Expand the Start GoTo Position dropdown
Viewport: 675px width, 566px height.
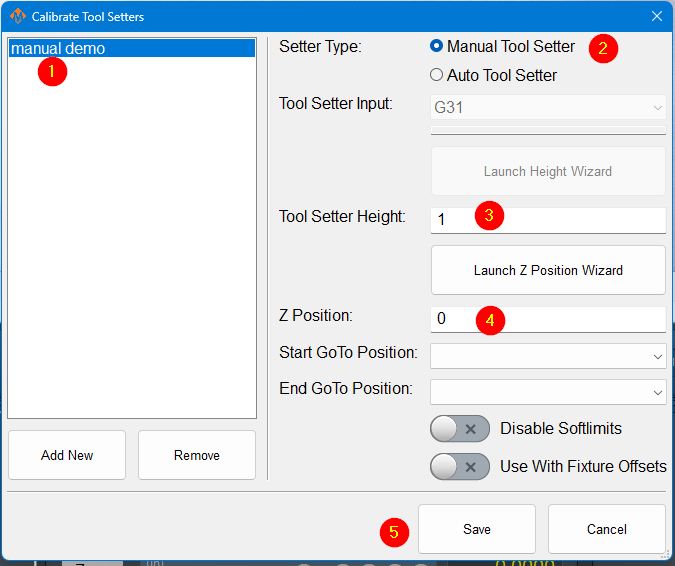click(548, 355)
